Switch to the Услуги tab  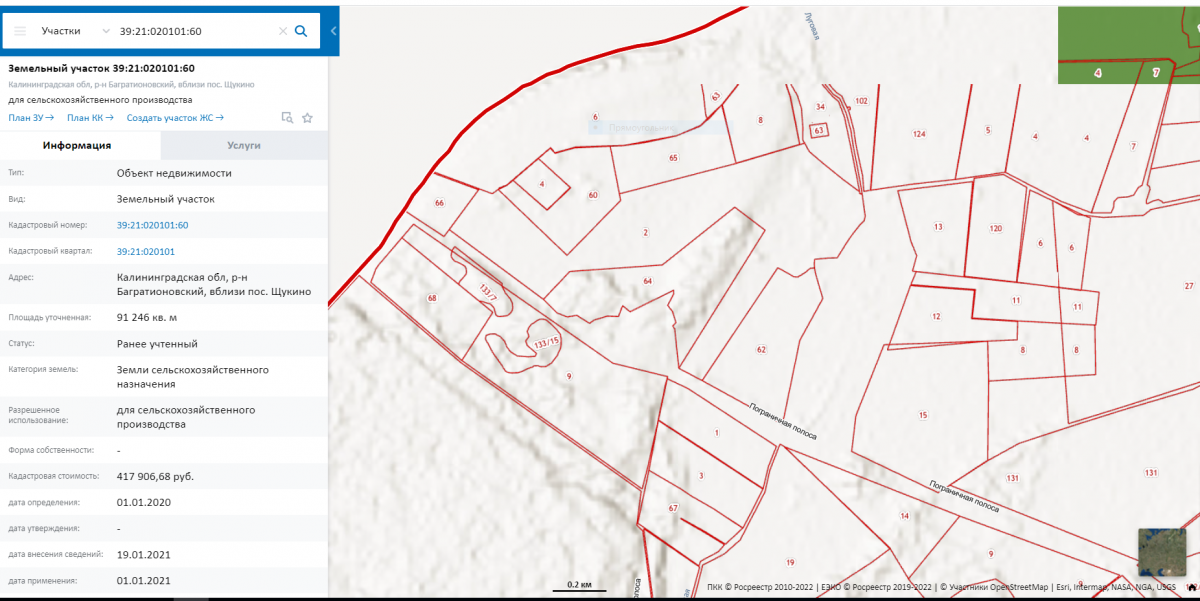point(244,145)
